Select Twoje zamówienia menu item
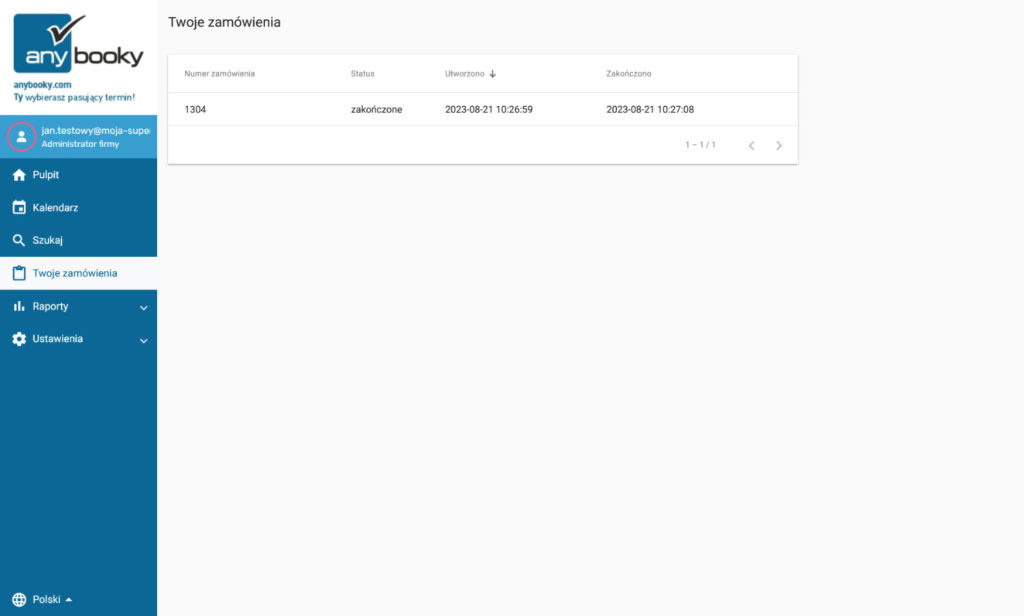1024x616 pixels. pyautogui.click(x=78, y=273)
